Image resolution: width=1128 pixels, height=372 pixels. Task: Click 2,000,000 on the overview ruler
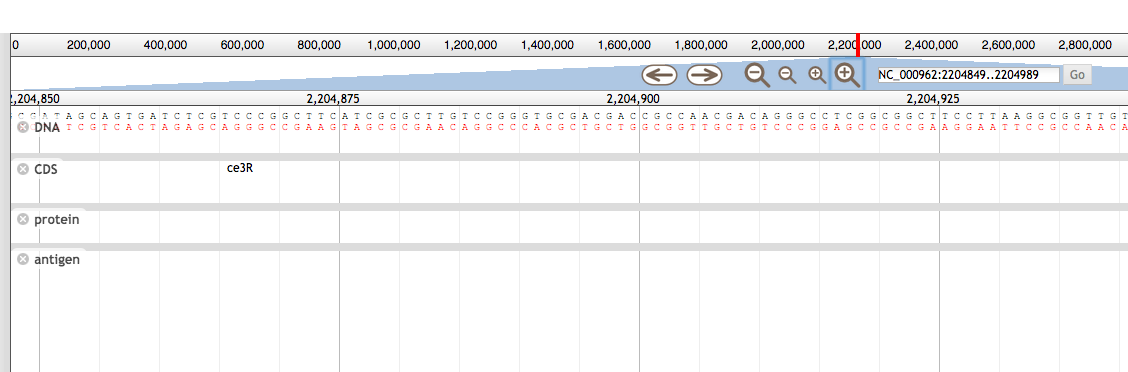(x=778, y=45)
